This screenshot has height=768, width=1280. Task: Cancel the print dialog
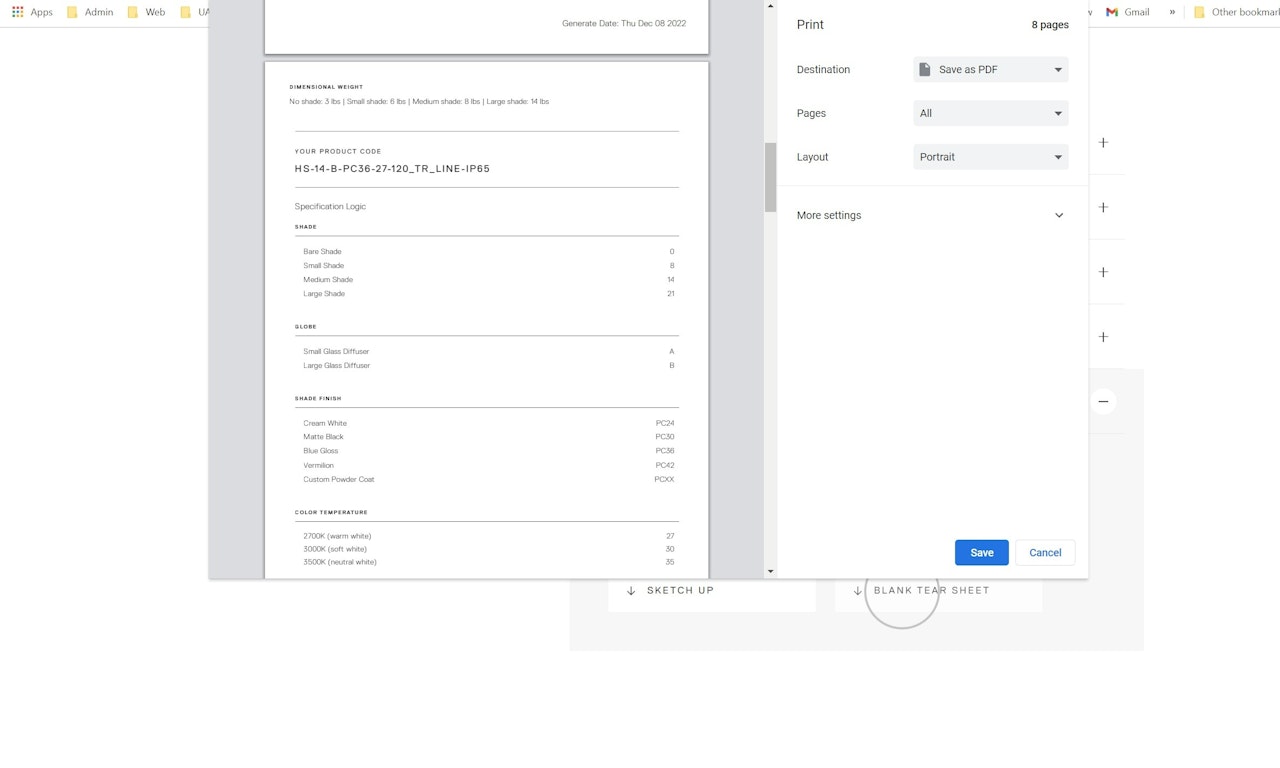pos(1045,553)
